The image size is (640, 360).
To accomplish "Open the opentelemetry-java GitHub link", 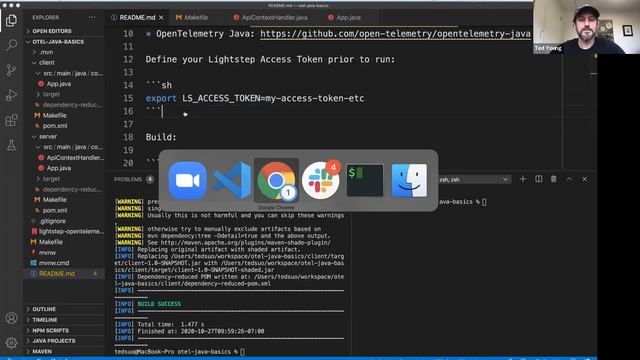I will pos(395,33).
